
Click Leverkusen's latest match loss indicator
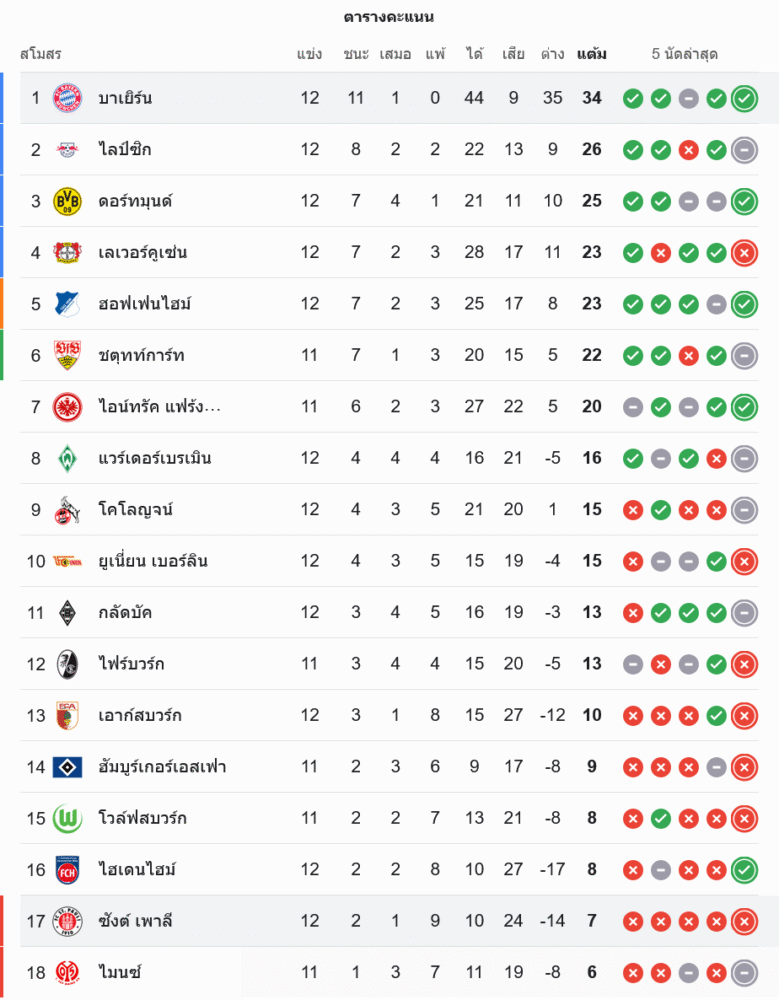tap(744, 253)
